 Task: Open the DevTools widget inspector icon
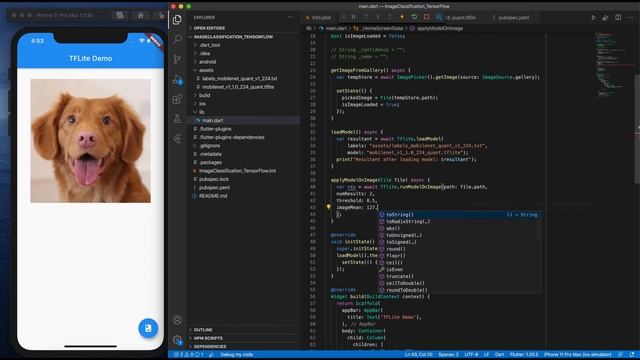(x=439, y=17)
